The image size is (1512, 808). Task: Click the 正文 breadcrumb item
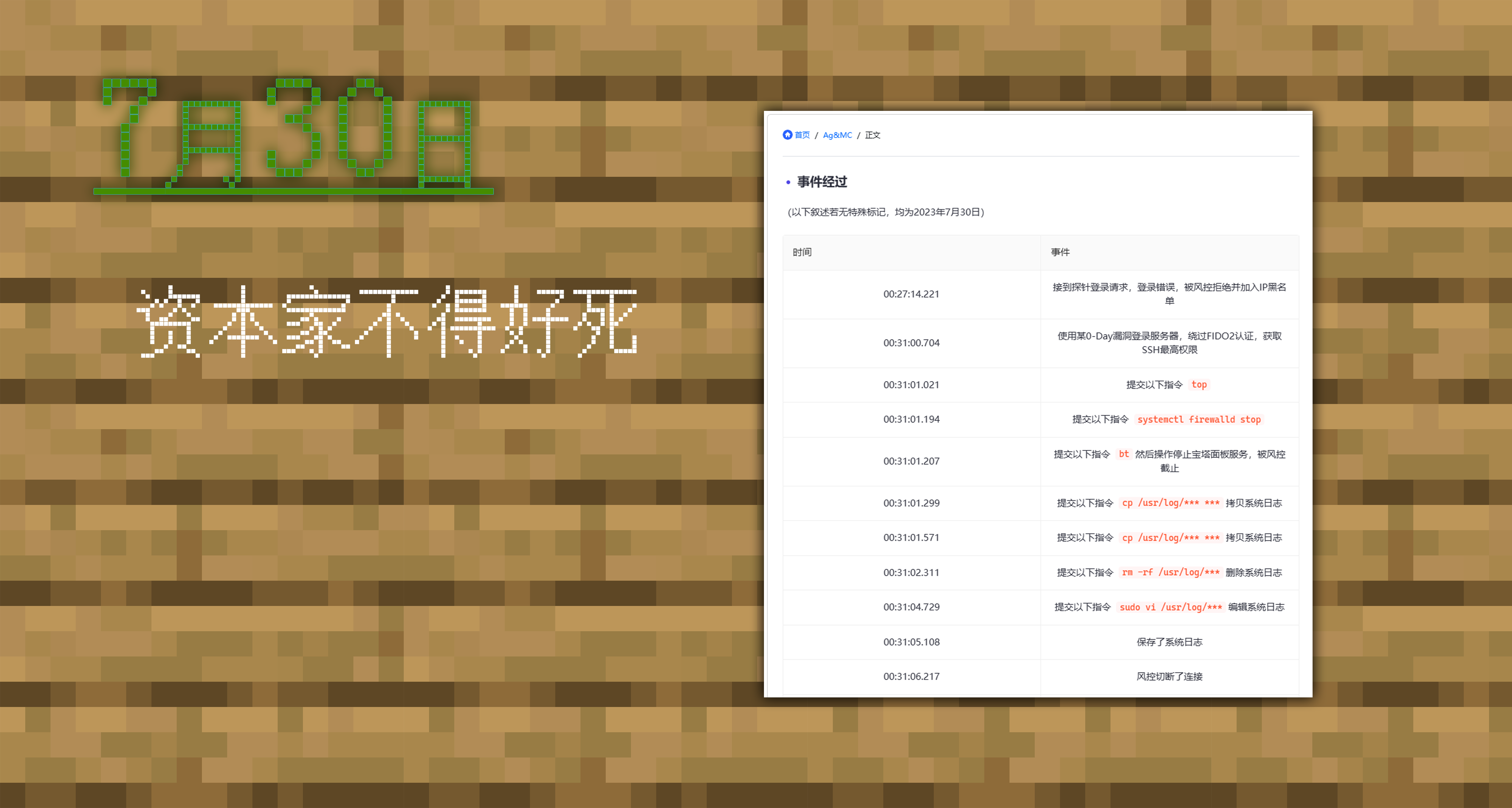(x=872, y=135)
